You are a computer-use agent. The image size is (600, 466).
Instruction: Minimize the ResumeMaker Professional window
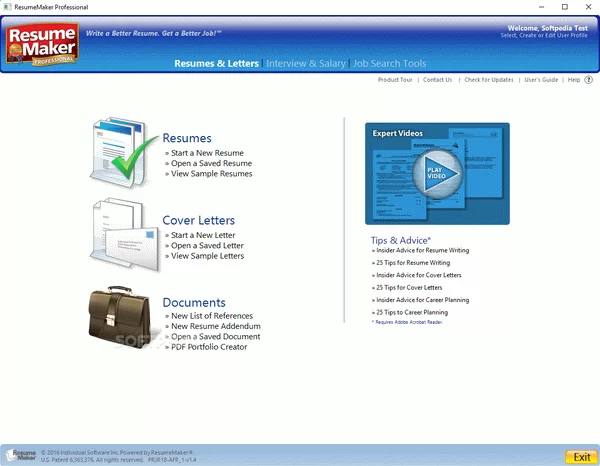(x=541, y=7)
